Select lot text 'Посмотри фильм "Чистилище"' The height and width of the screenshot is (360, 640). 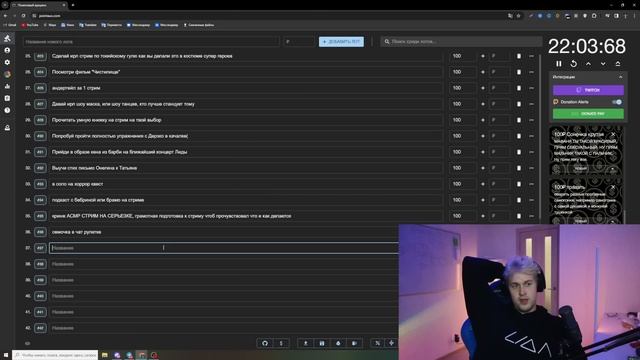point(86,72)
